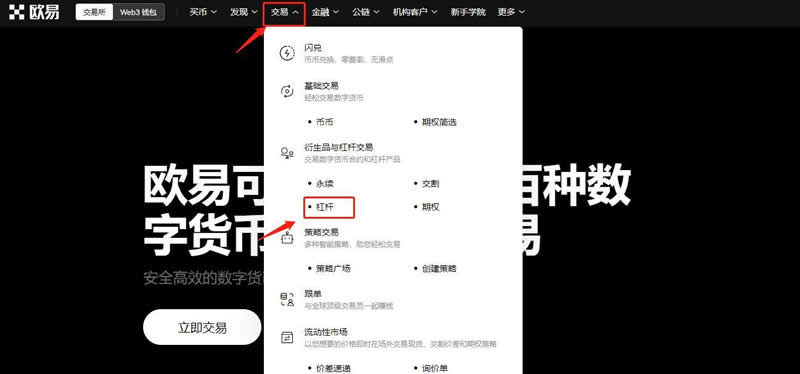The image size is (800, 374).
Task: Click the OKX 欧易 logo
Action: [x=34, y=12]
